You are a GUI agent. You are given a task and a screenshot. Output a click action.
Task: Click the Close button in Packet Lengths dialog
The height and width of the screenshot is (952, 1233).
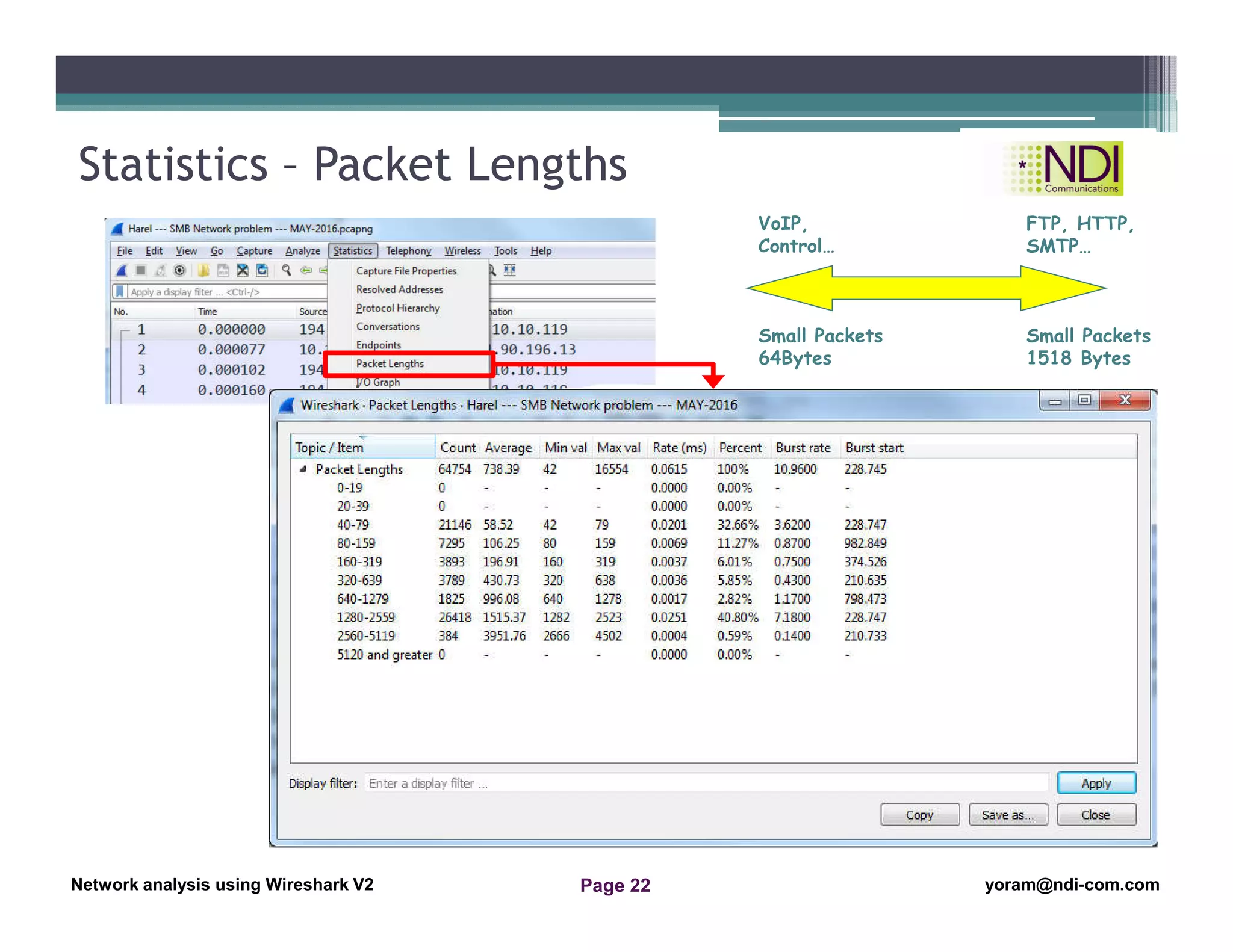tap(1096, 815)
